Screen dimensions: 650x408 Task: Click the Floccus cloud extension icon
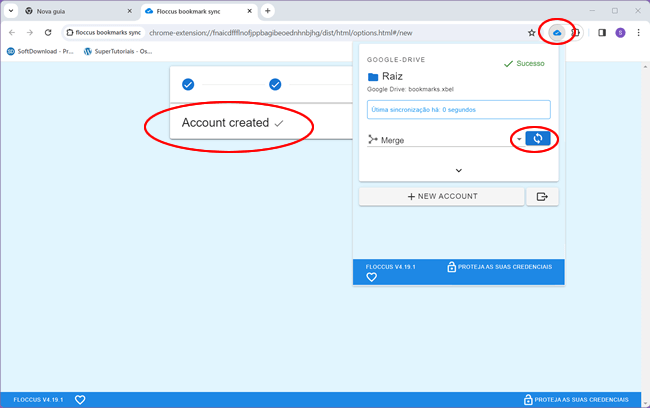(557, 33)
